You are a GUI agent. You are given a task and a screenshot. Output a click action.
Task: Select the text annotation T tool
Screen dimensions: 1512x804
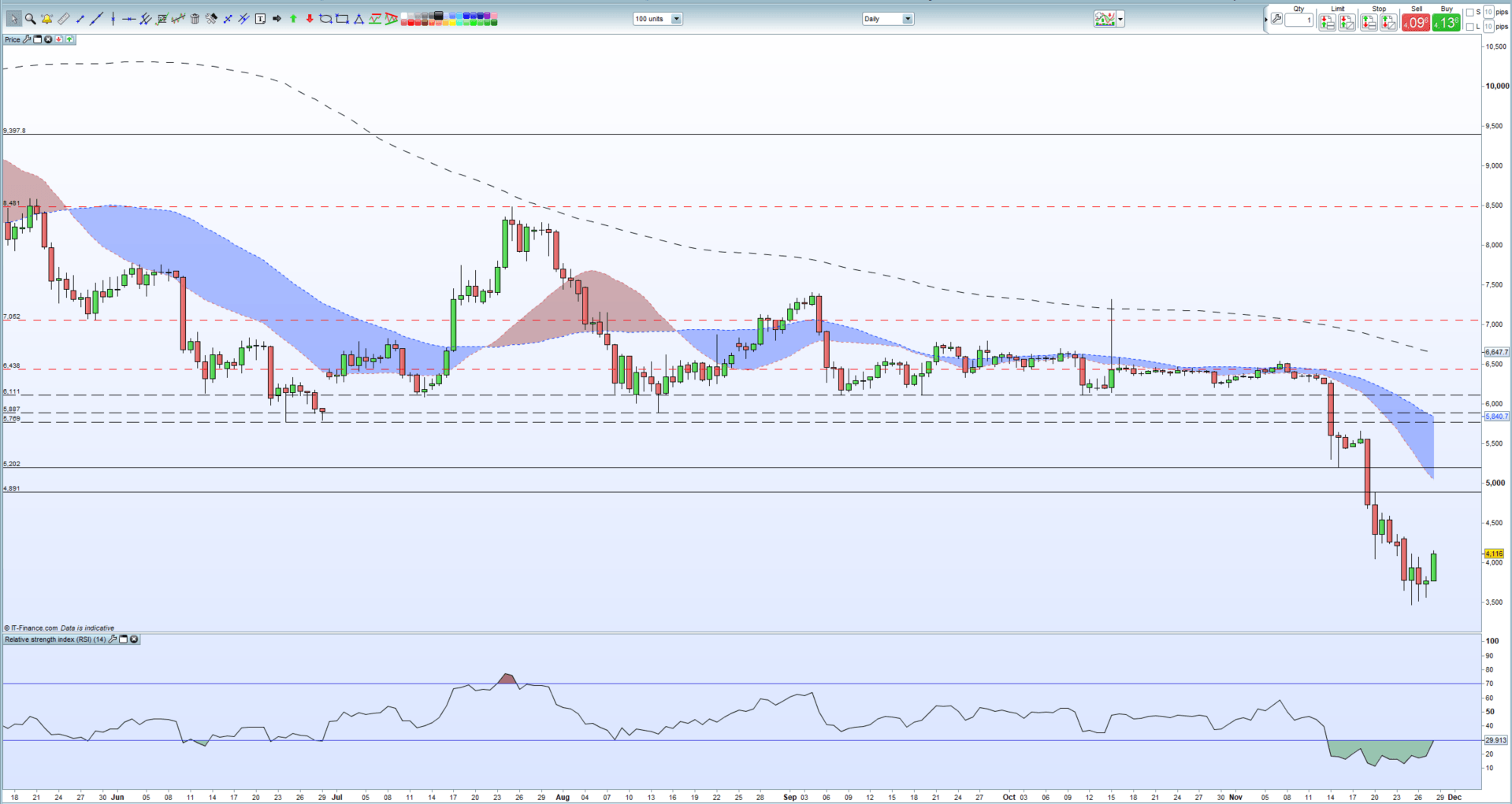[x=260, y=19]
